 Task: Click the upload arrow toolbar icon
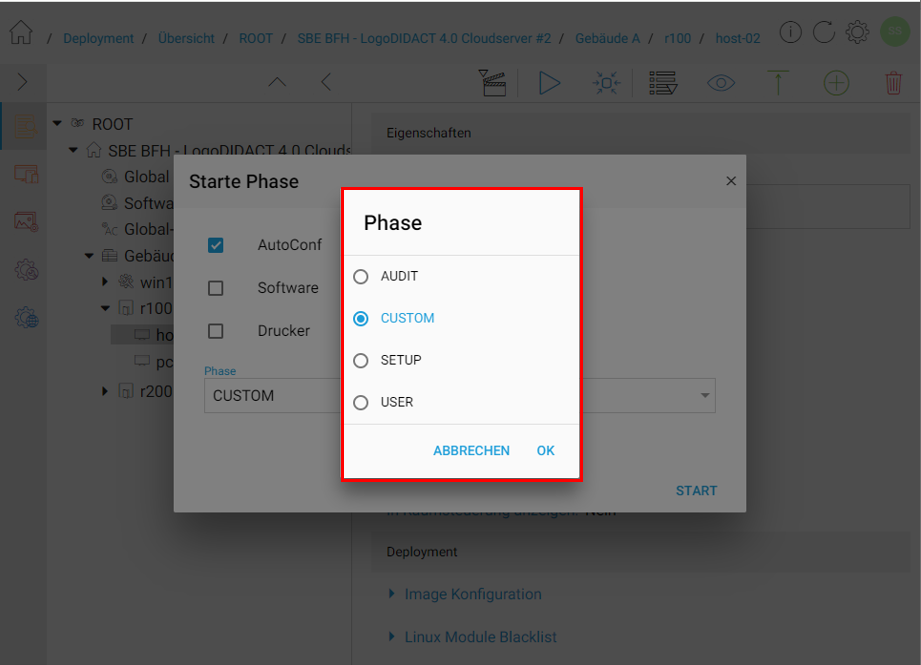[778, 83]
